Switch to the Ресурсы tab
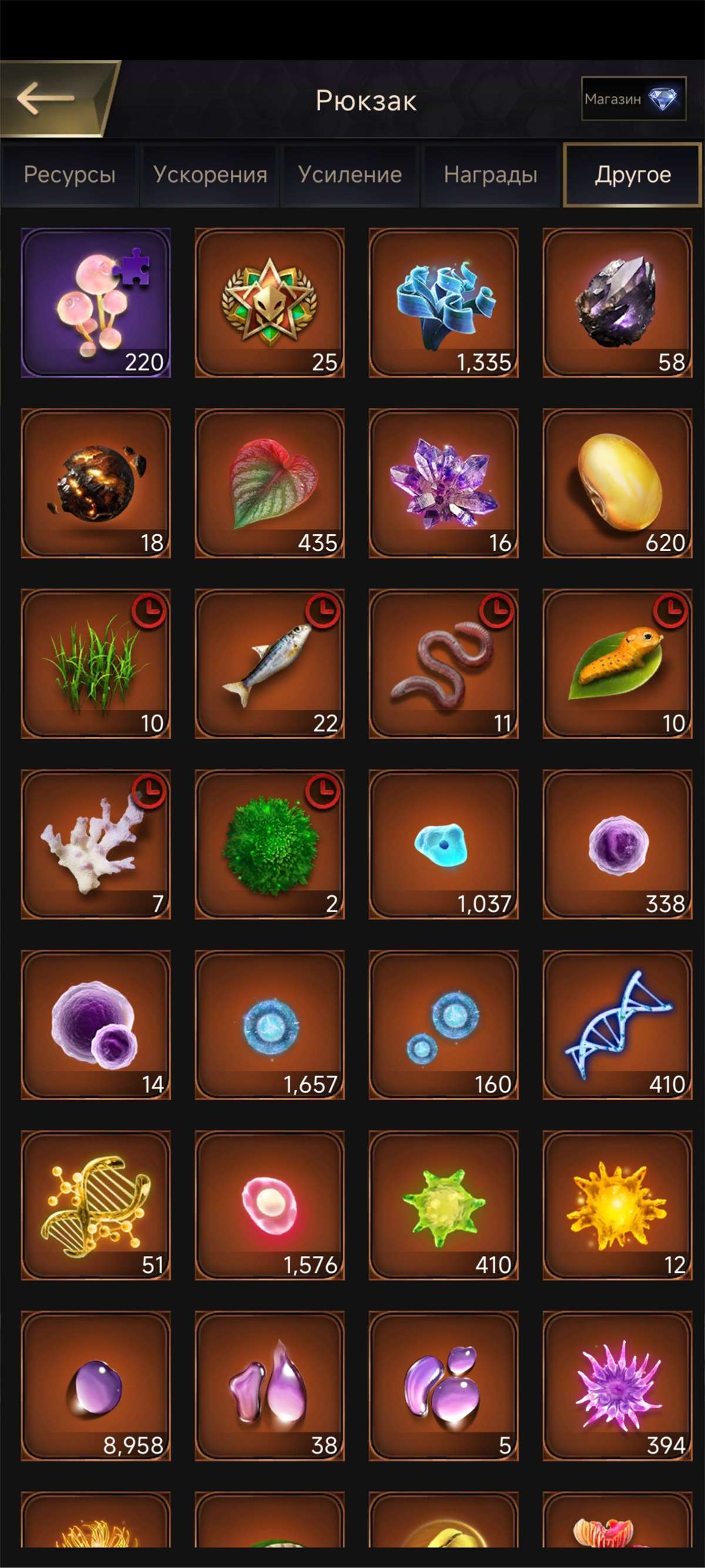705x1568 pixels. [x=69, y=175]
